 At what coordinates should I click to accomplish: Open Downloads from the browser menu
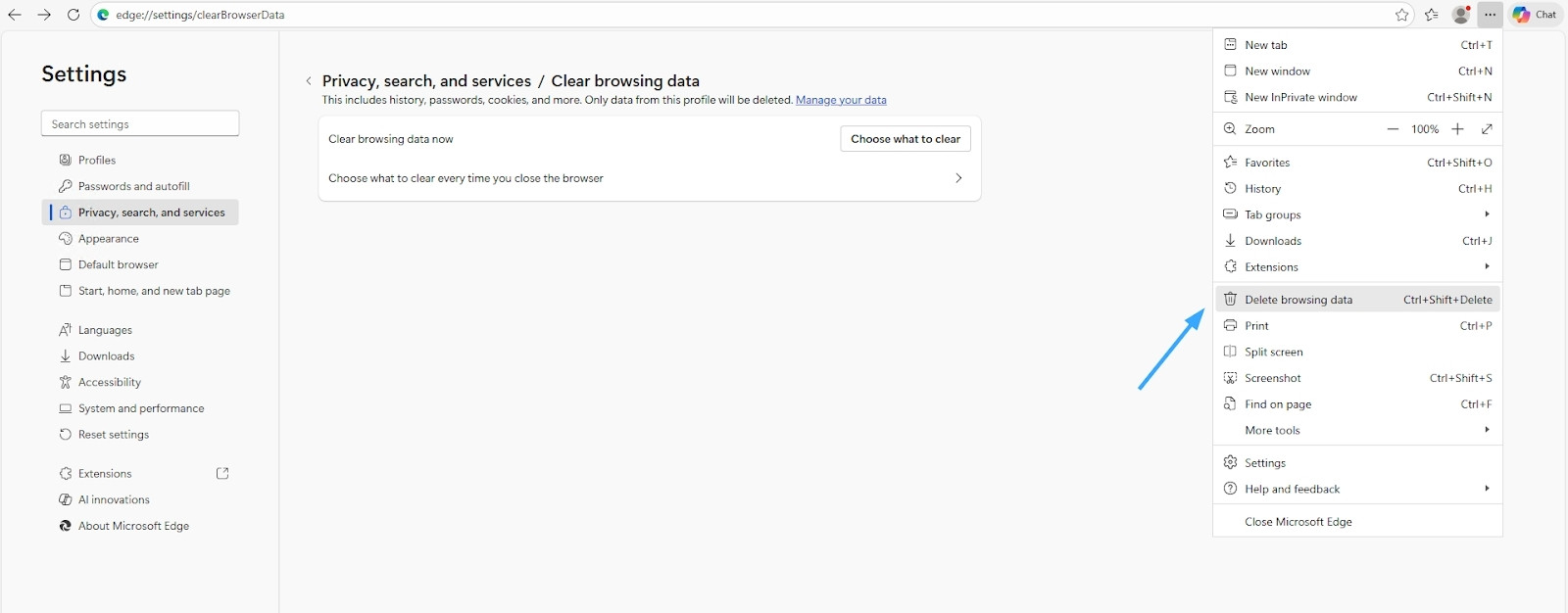click(1357, 241)
